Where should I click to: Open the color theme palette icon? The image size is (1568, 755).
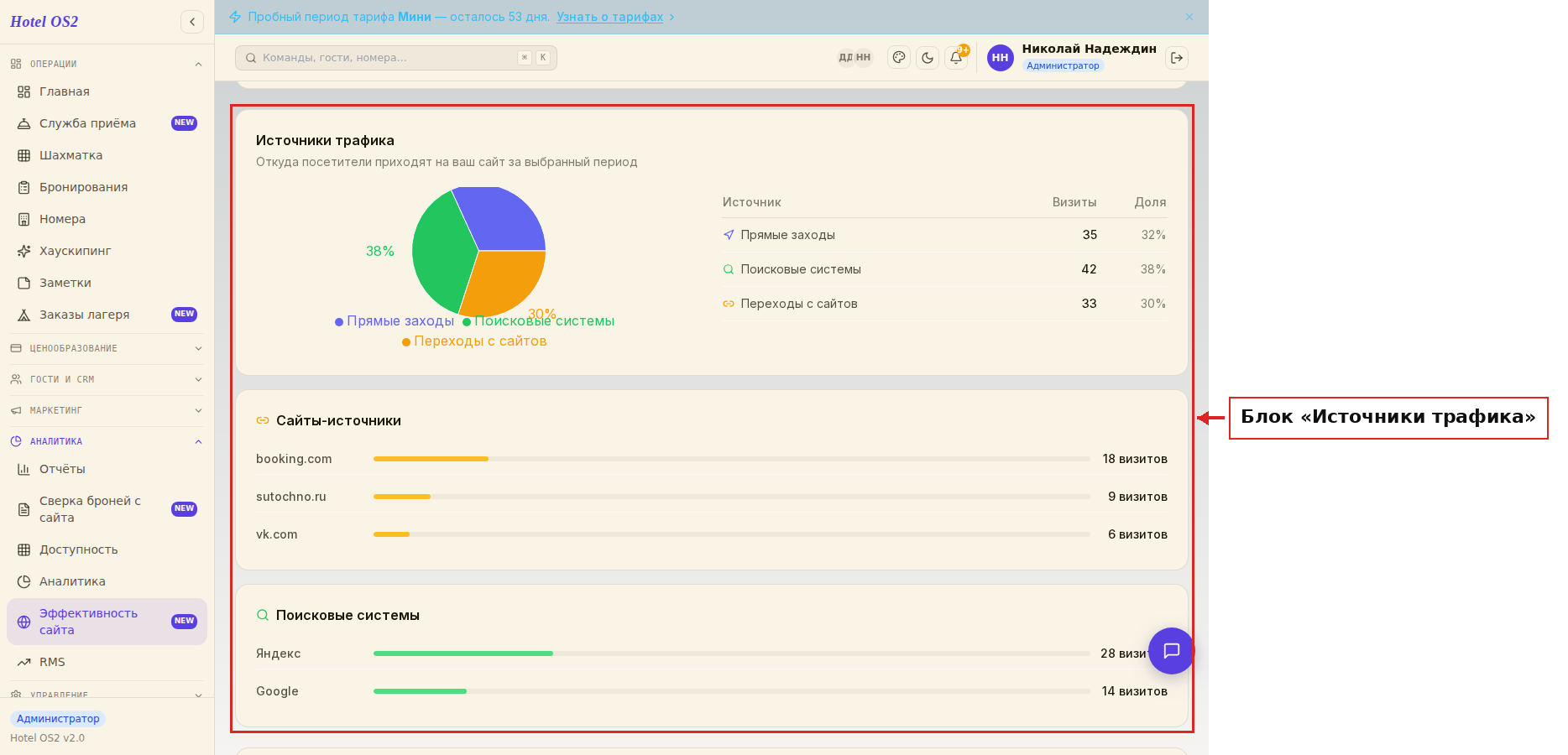(899, 58)
